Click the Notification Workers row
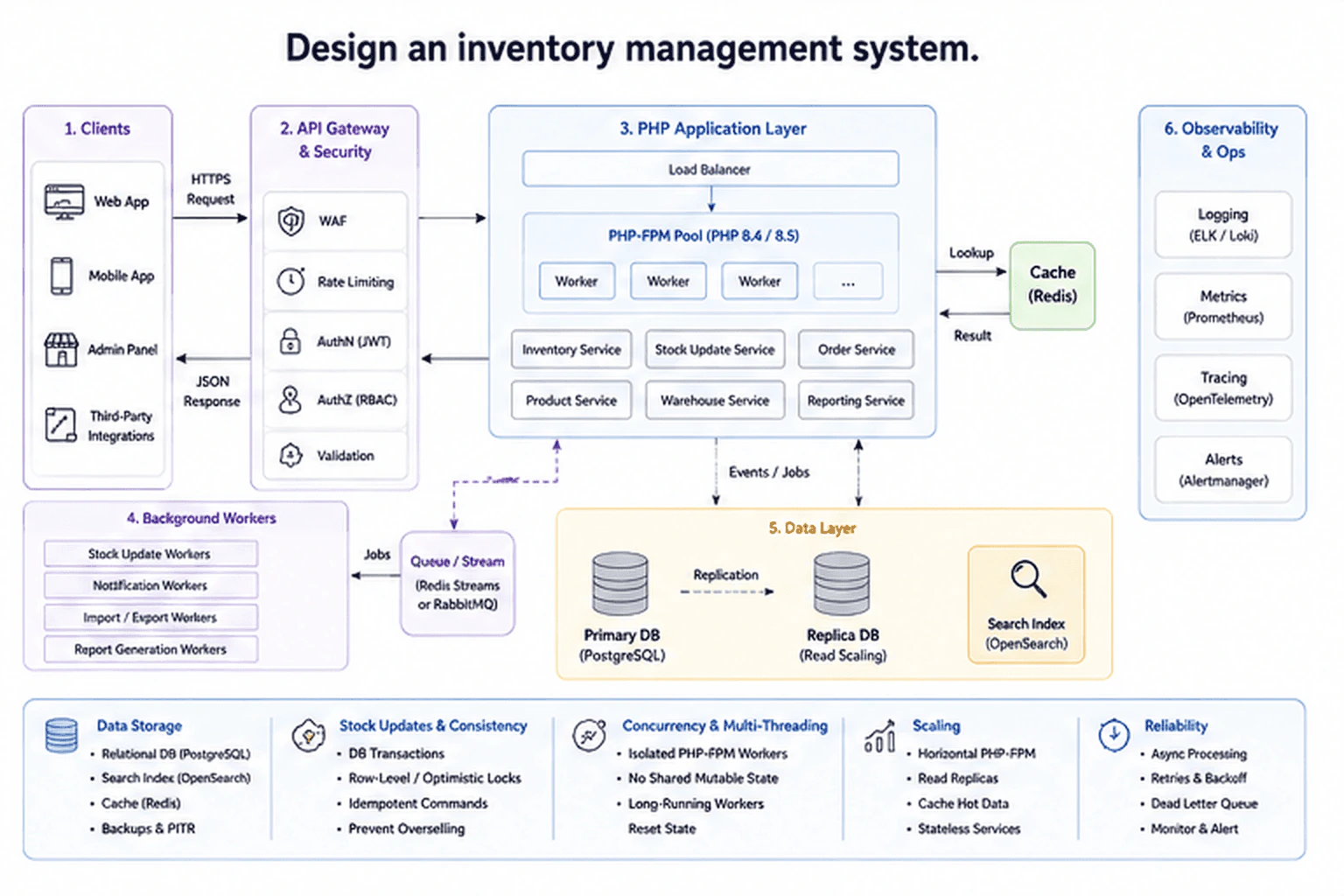Image resolution: width=1344 pixels, height=896 pixels. pyautogui.click(x=150, y=585)
